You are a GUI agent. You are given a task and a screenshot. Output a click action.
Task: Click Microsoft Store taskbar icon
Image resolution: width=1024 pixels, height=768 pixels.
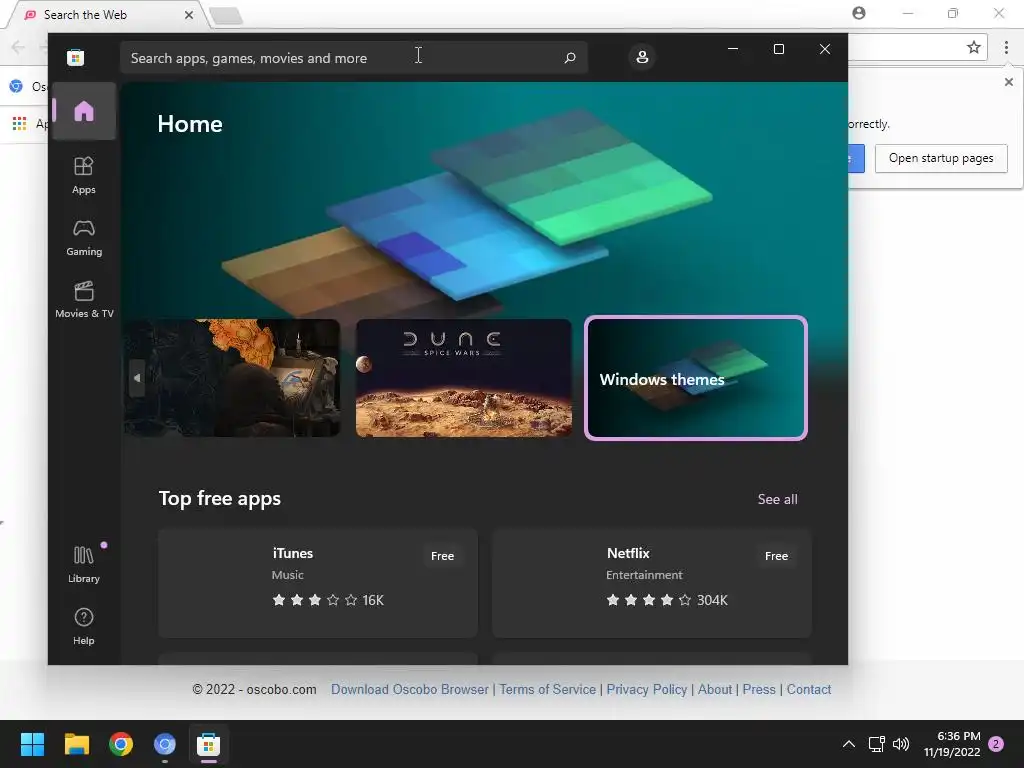[x=208, y=744]
